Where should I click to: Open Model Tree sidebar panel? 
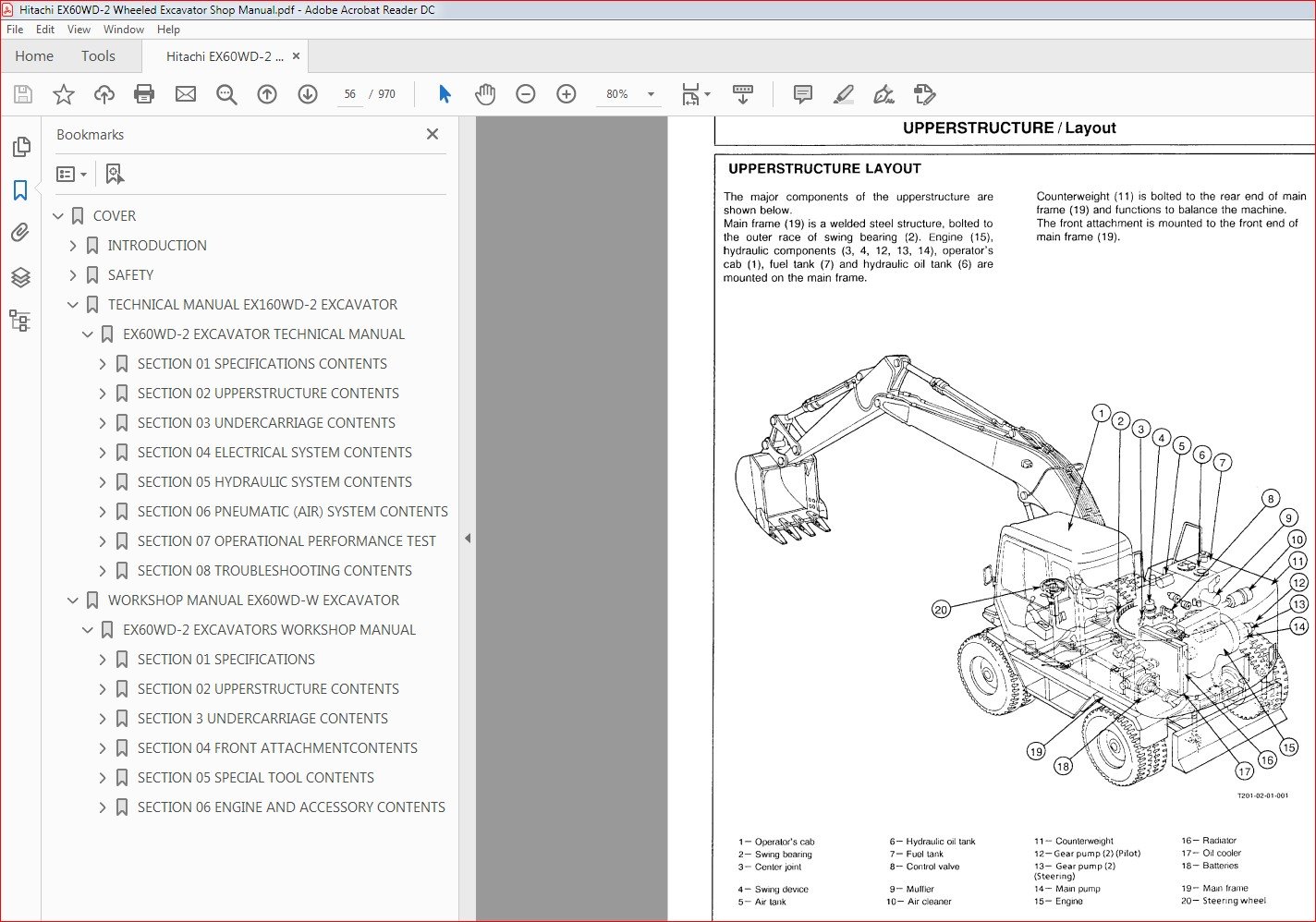pos(20,321)
